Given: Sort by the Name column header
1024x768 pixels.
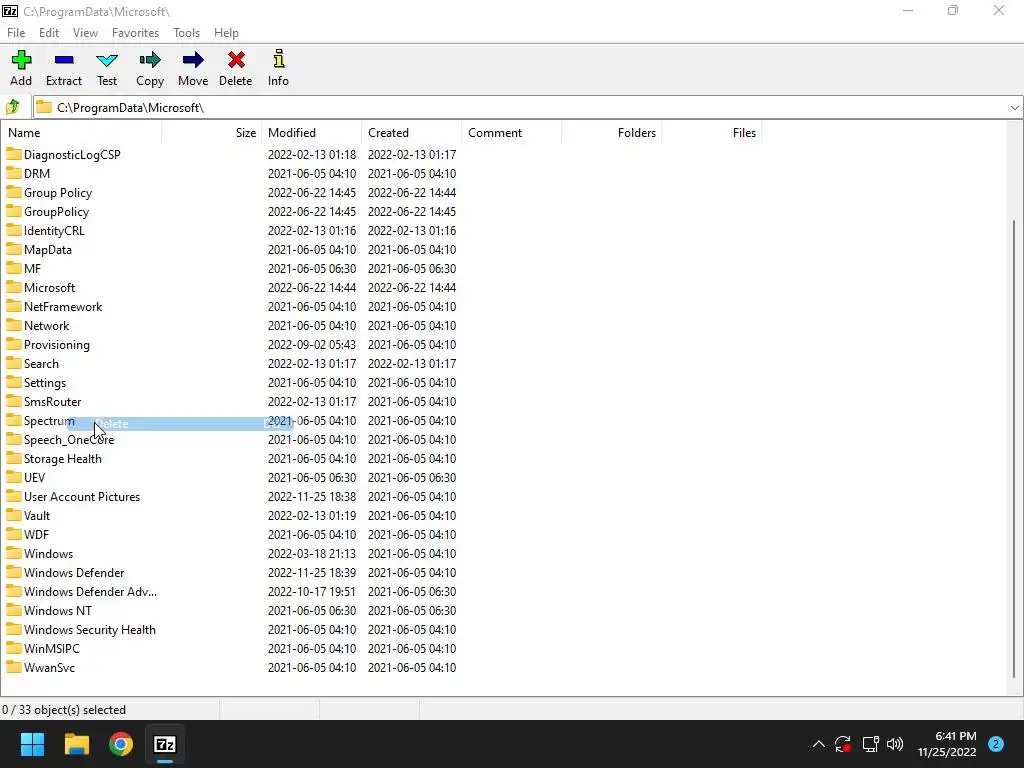Looking at the screenshot, I should pyautogui.click(x=81, y=133).
